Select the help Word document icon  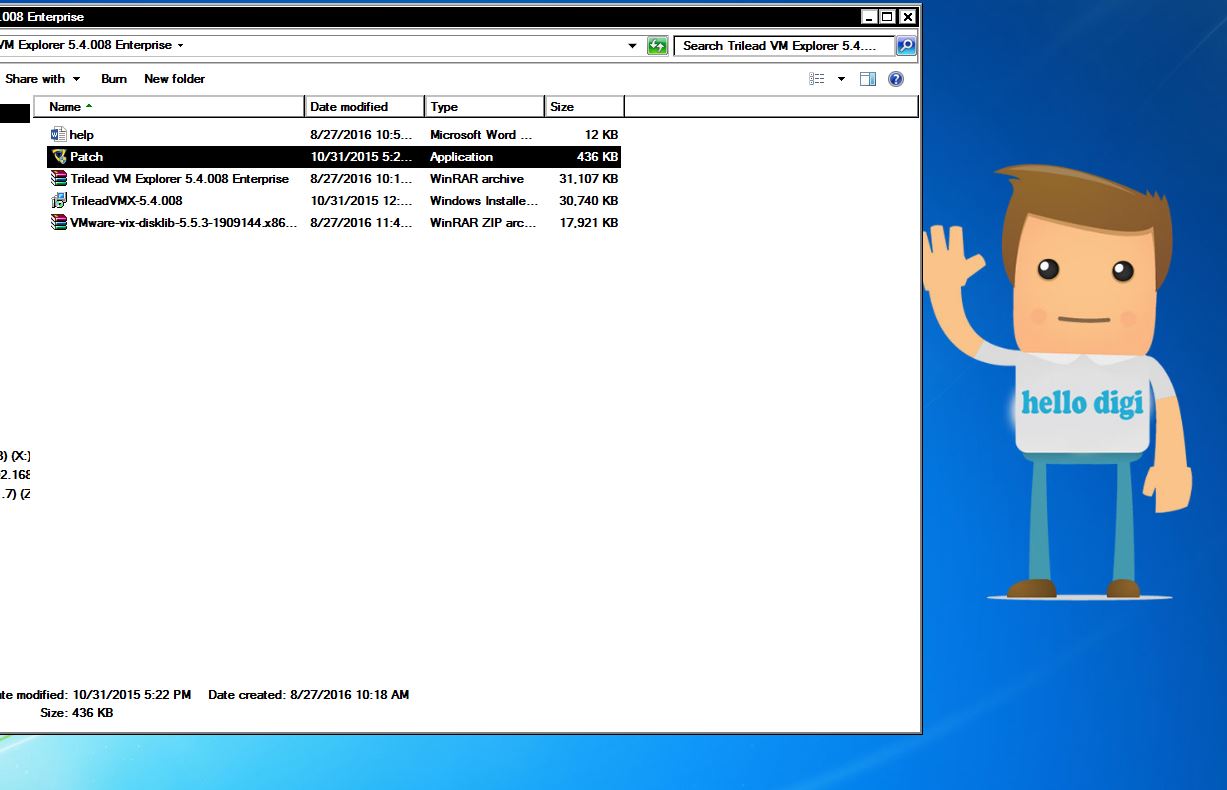pyautogui.click(x=58, y=134)
